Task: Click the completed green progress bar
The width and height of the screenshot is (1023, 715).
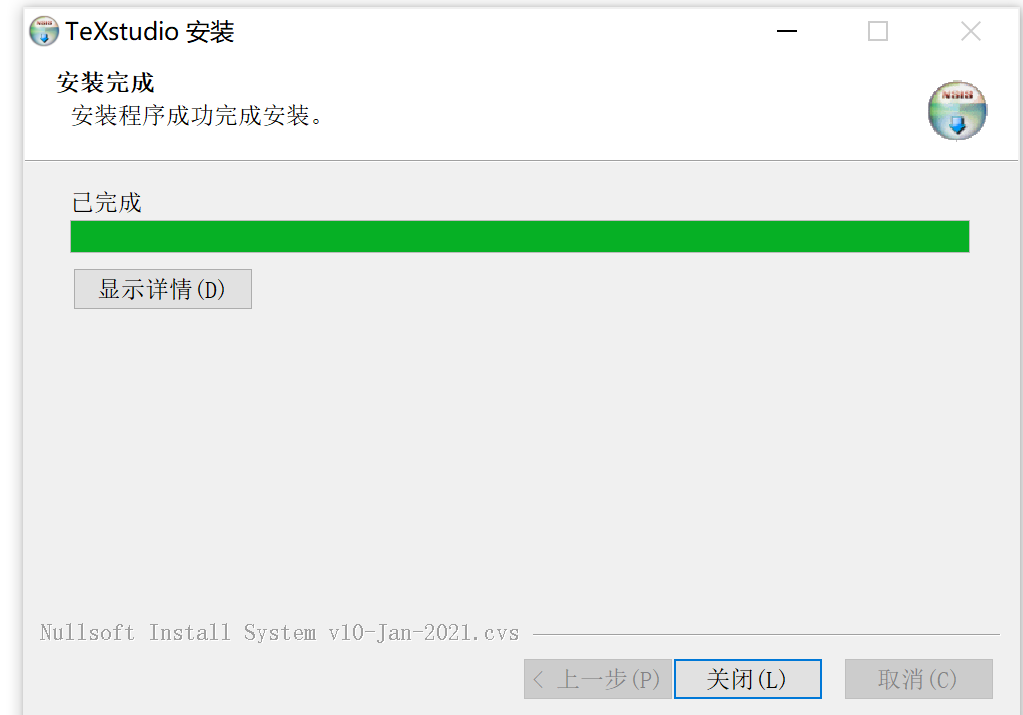Action: coord(519,236)
